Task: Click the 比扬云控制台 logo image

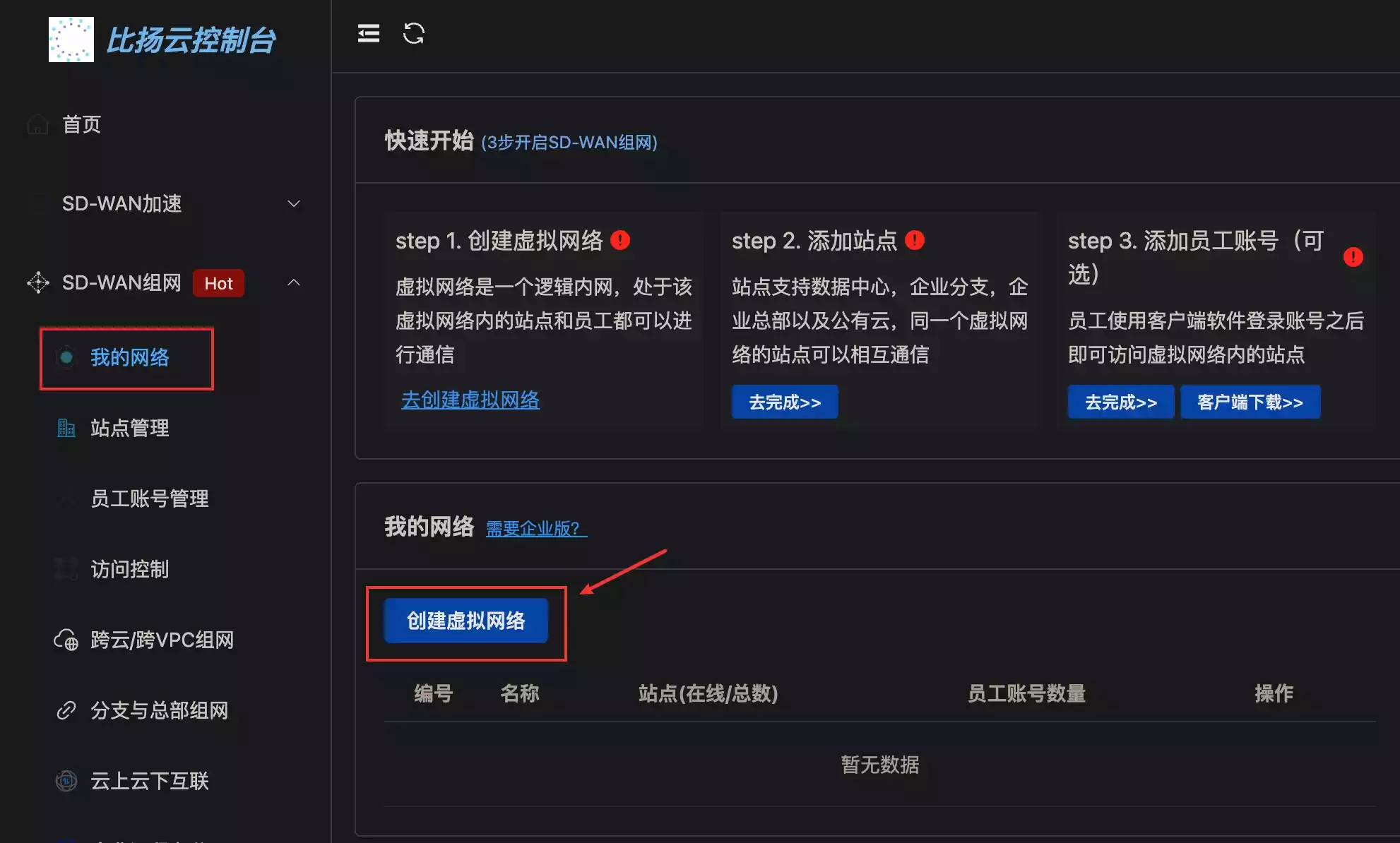Action: pos(71,40)
